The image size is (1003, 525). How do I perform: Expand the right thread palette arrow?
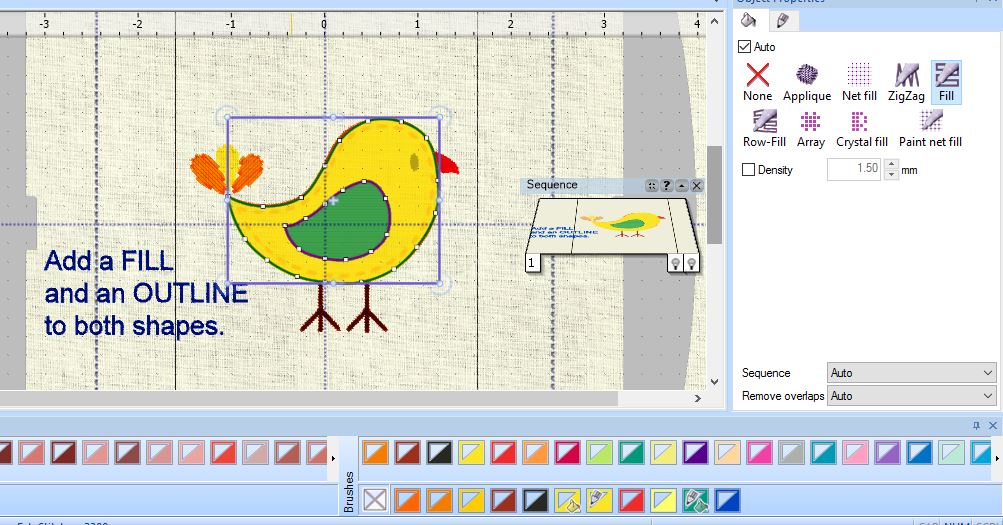coord(997,458)
